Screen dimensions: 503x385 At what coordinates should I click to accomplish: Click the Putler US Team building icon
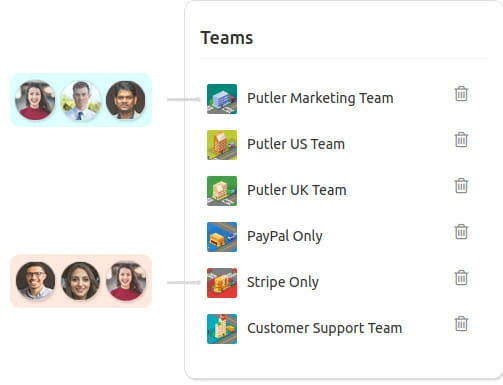coord(222,145)
